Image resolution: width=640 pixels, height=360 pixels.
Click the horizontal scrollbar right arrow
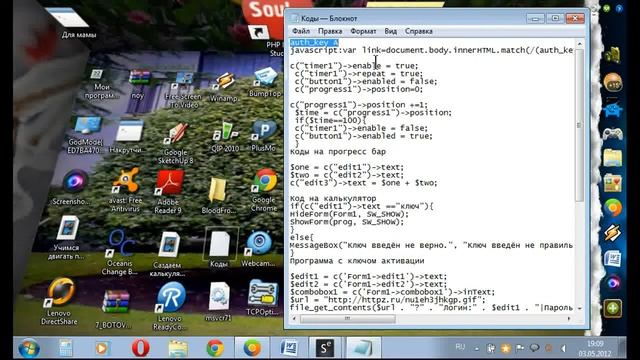[569, 318]
